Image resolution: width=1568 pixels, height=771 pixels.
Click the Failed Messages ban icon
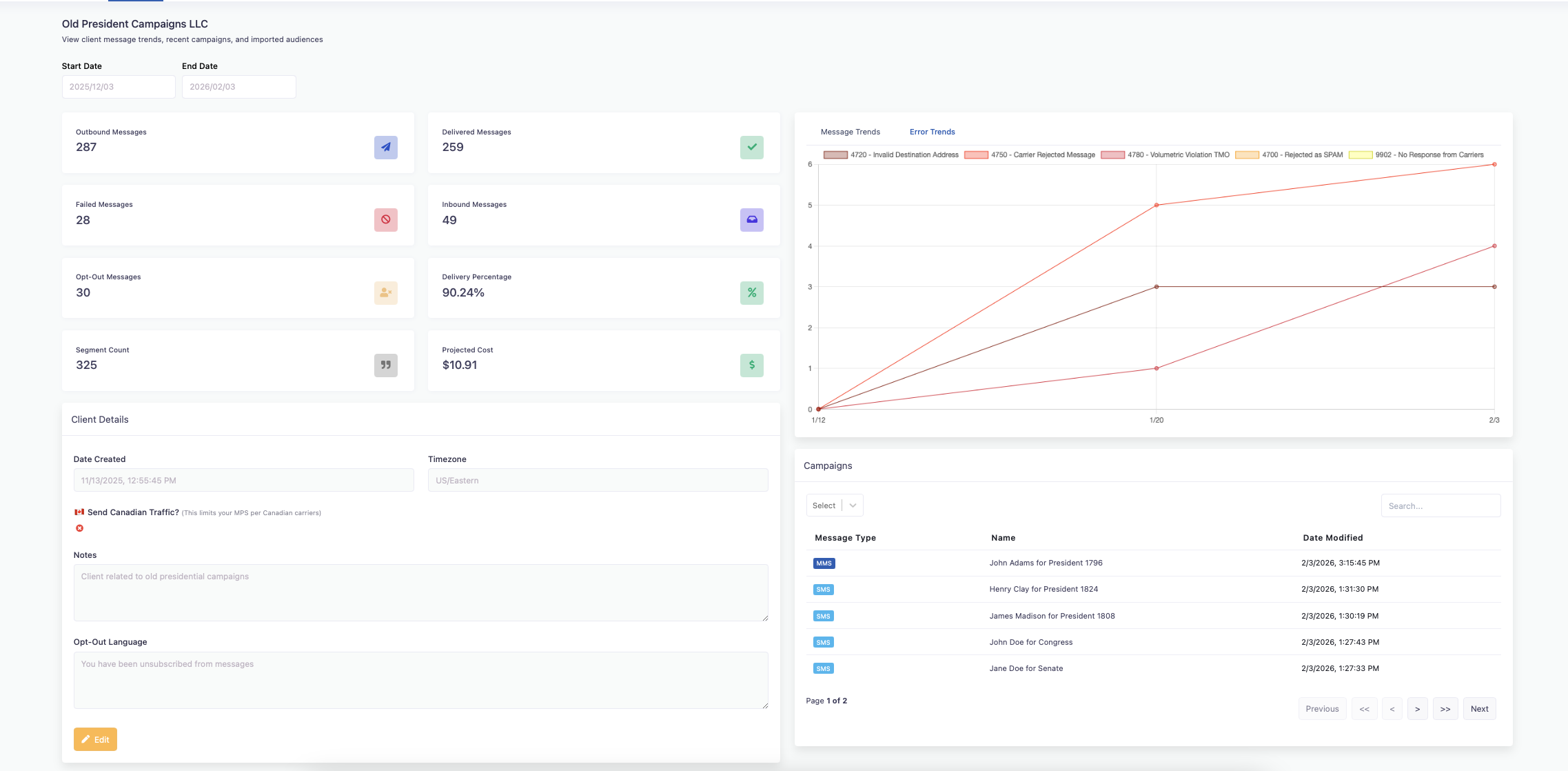point(385,220)
